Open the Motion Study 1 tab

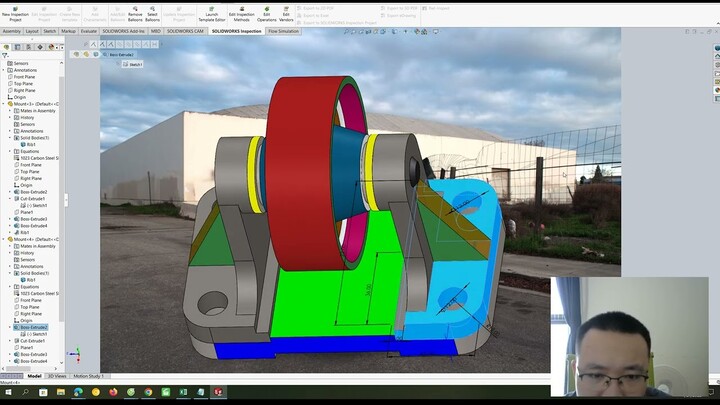(89, 376)
